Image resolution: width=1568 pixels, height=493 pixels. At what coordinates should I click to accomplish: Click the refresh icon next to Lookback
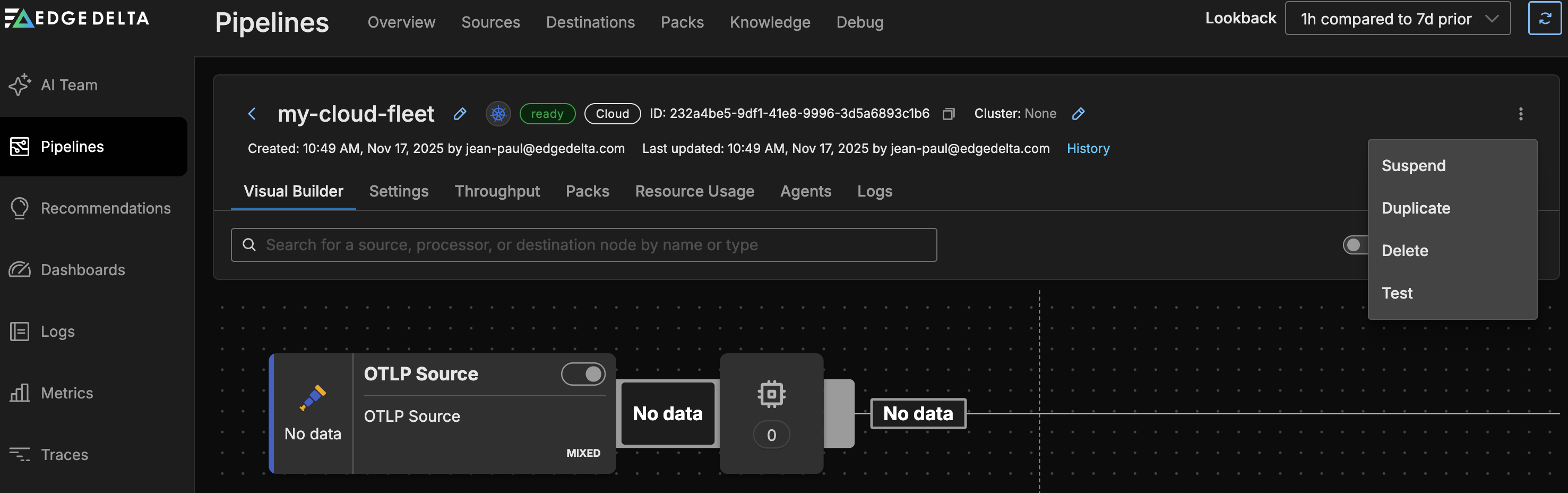click(x=1544, y=19)
